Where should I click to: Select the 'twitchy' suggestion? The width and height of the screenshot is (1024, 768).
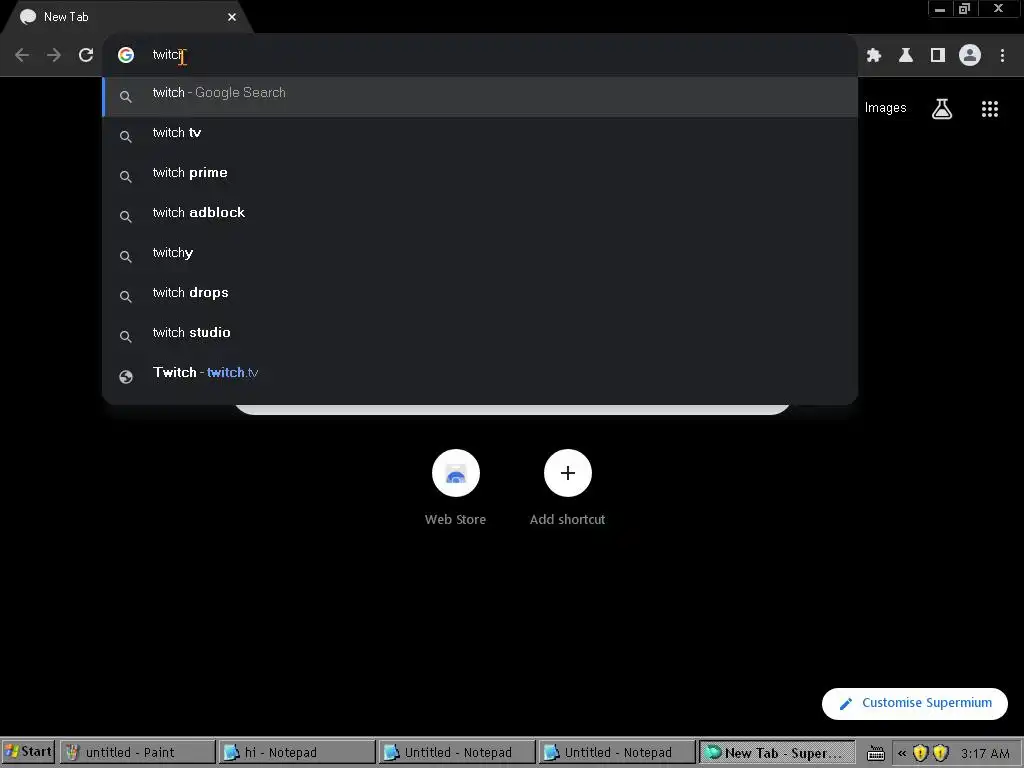(x=480, y=256)
